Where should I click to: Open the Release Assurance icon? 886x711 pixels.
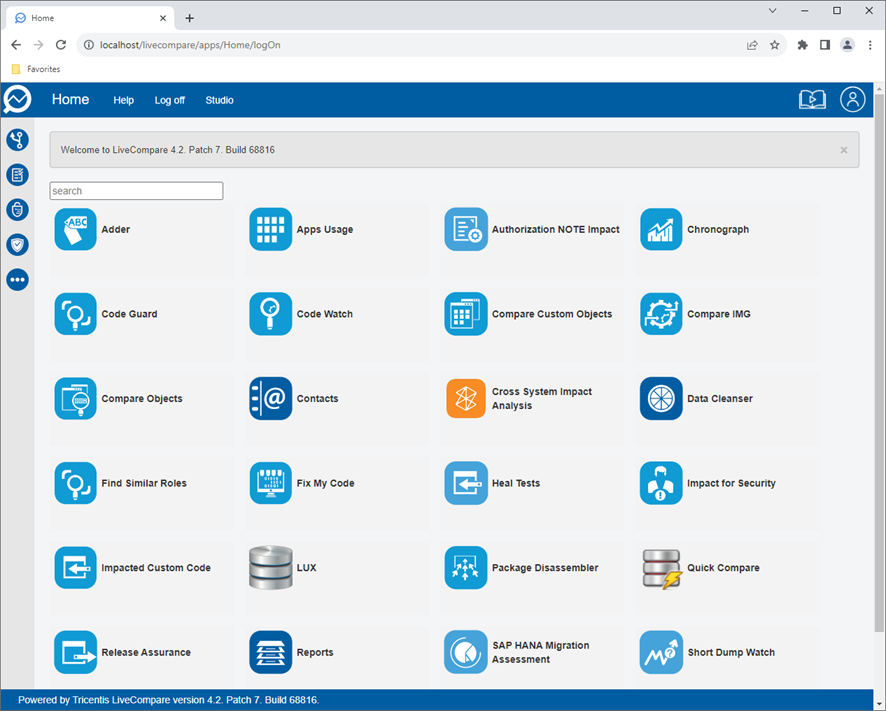75,652
